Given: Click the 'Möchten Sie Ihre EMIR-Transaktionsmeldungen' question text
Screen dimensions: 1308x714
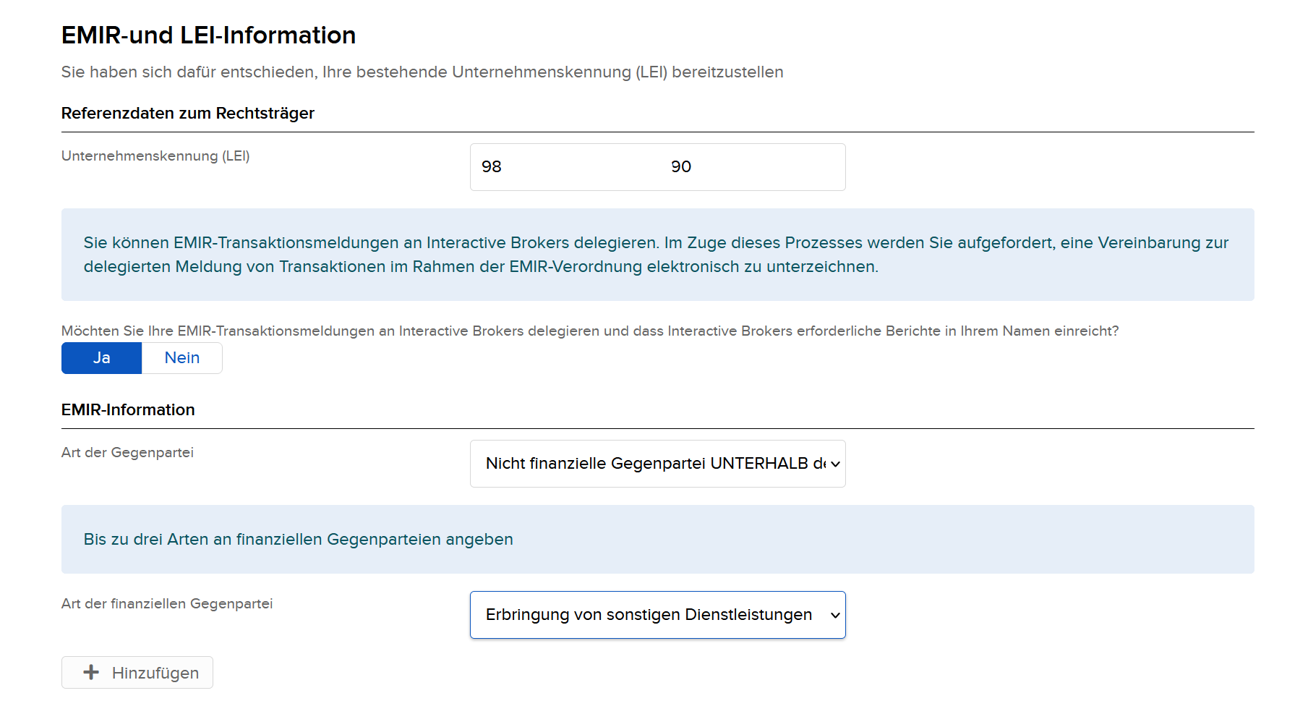Looking at the screenshot, I should tap(589, 331).
